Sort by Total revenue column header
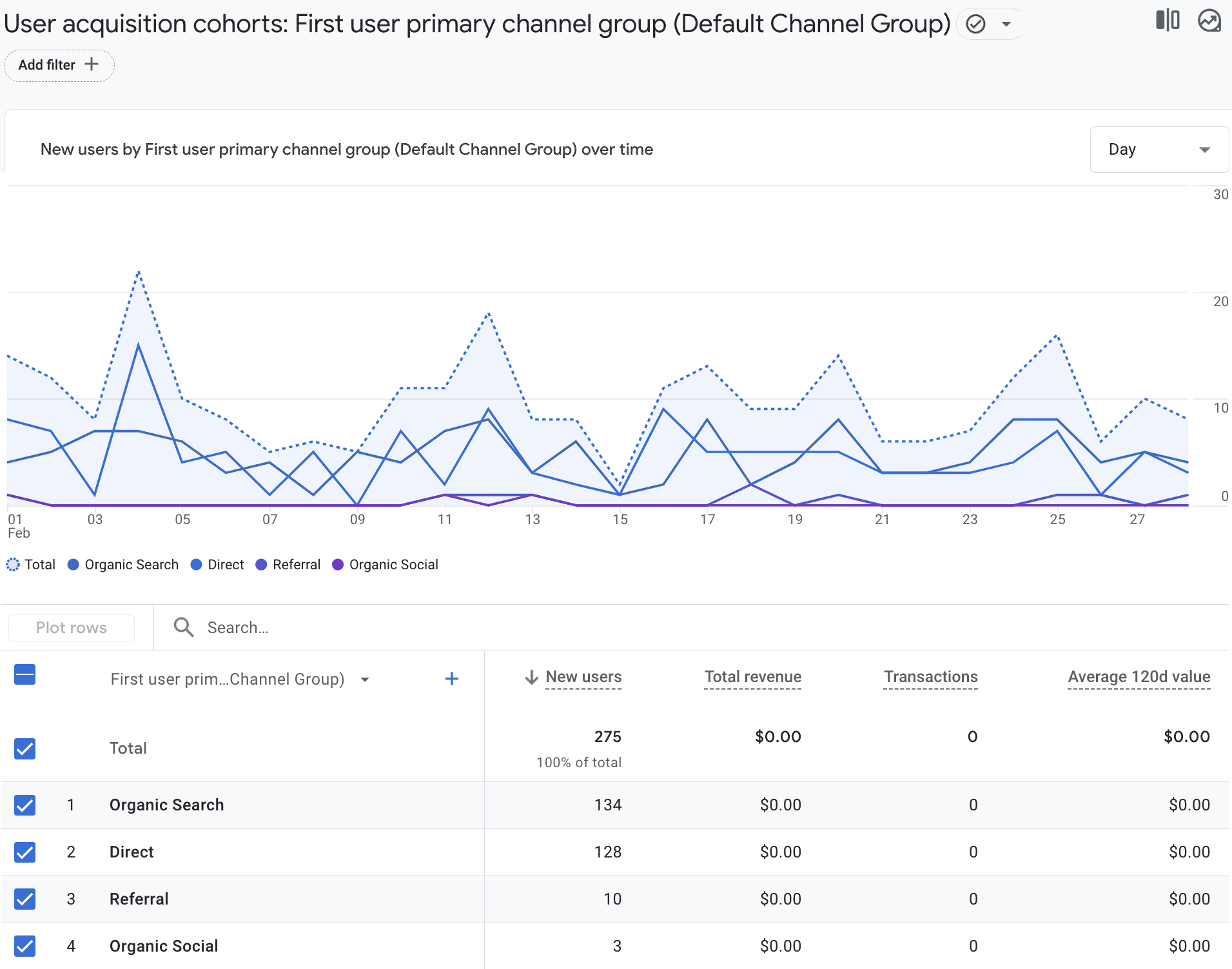The image size is (1232, 969). (752, 677)
